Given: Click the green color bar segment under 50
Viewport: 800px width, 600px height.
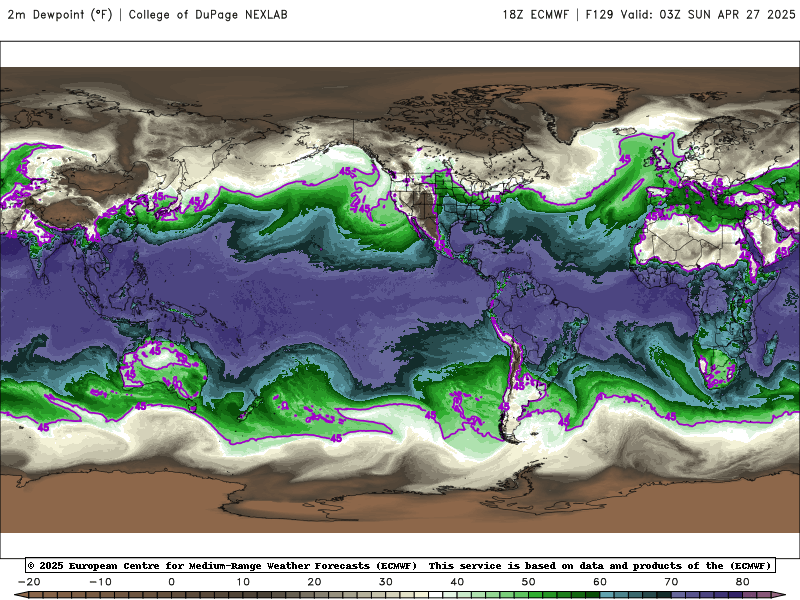Looking at the screenshot, I should point(536,596).
